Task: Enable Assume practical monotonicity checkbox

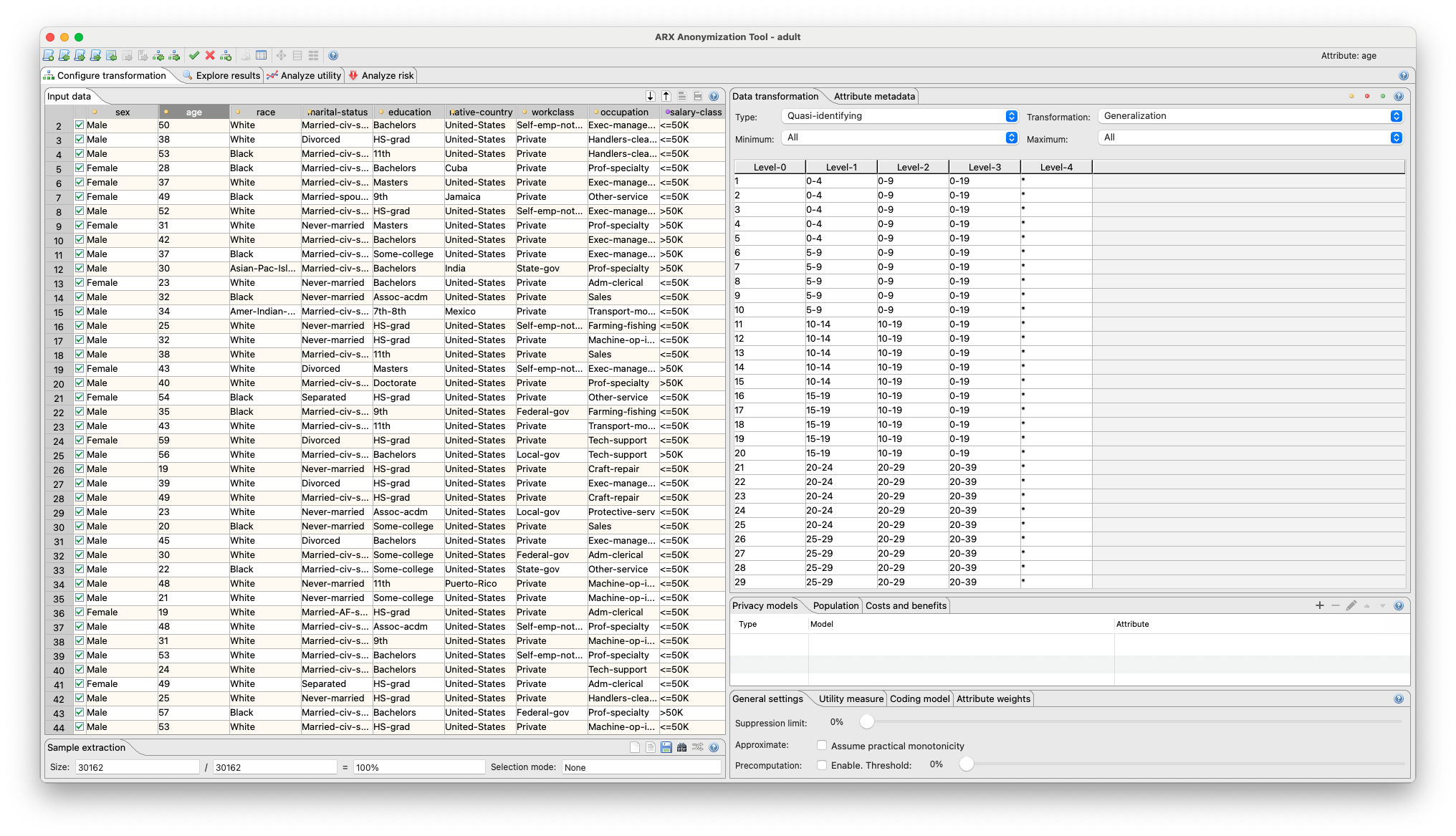Action: tap(822, 746)
